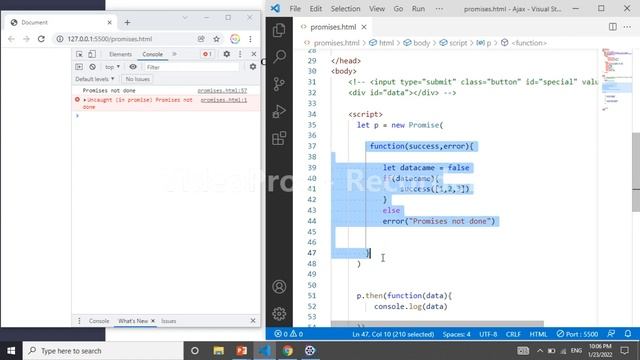Click the Chrome address bar
Image resolution: width=640 pixels, height=360 pixels.
point(127,39)
